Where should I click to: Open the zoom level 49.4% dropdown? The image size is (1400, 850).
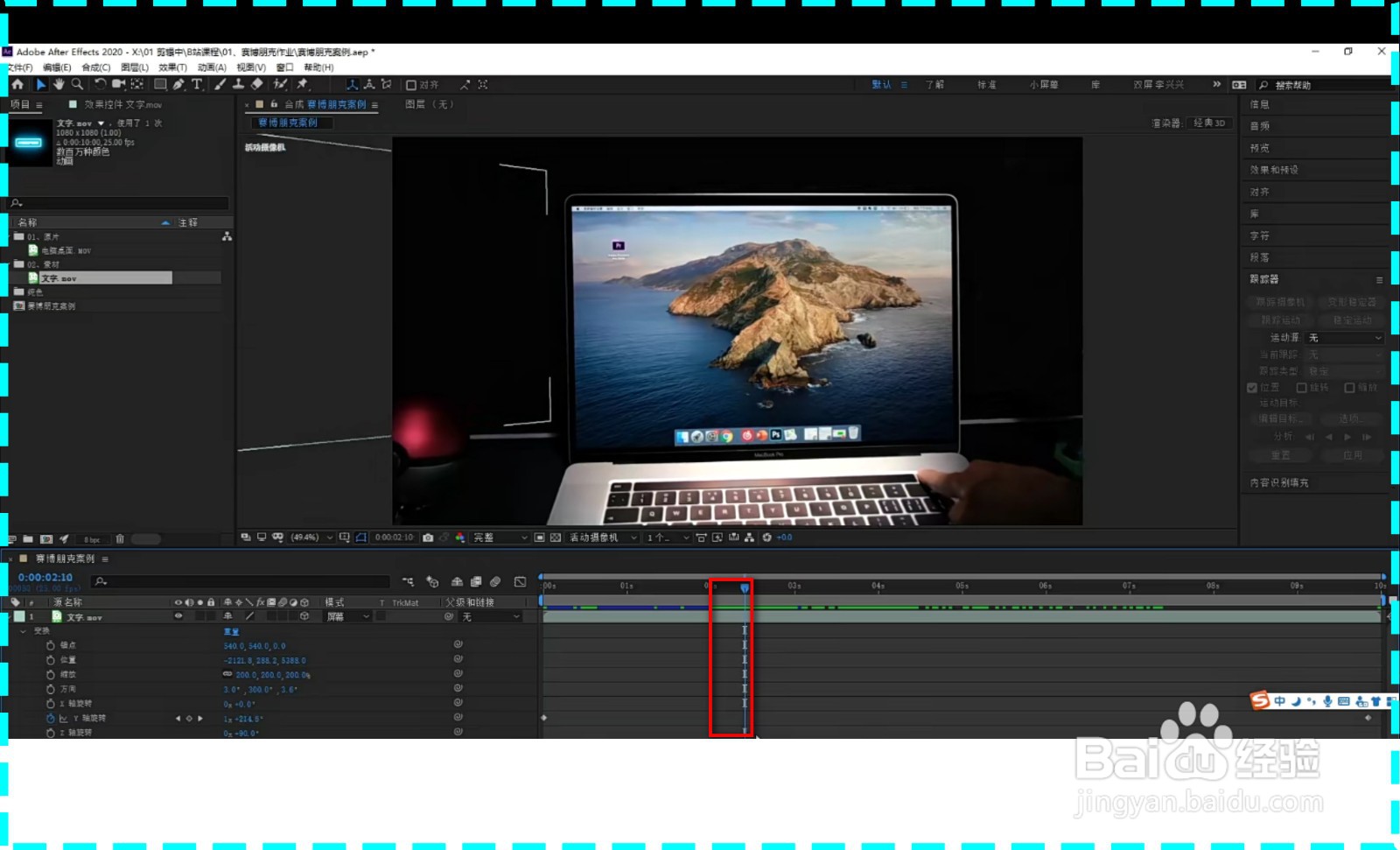coord(310,537)
